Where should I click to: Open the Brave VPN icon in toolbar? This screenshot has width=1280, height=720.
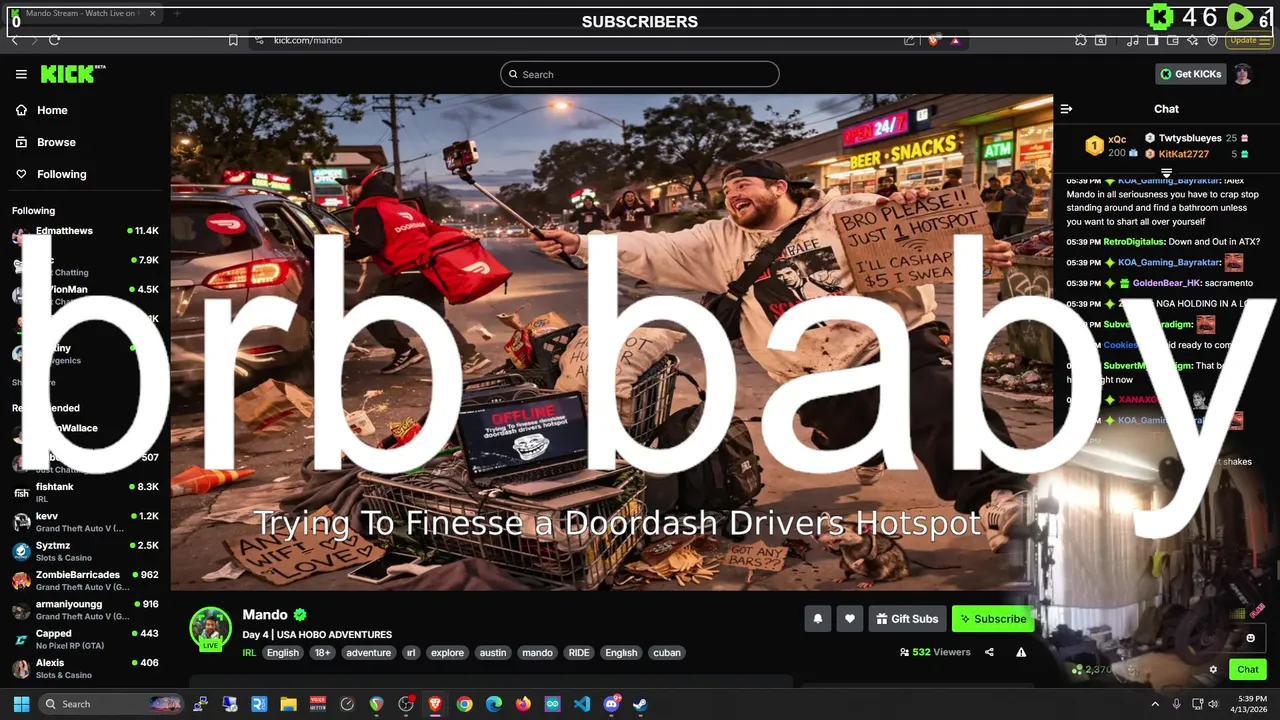click(1212, 40)
